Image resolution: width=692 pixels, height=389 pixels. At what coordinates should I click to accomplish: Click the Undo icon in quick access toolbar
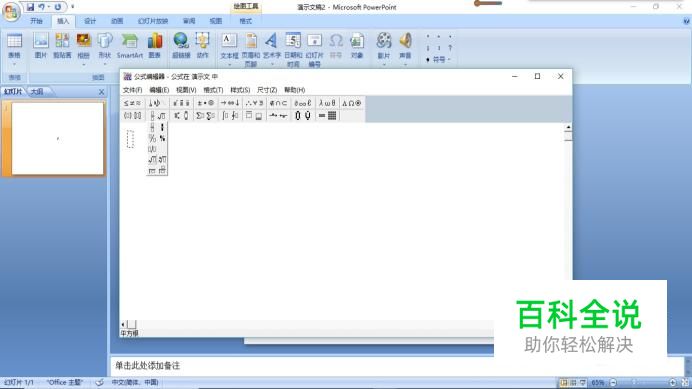click(41, 7)
